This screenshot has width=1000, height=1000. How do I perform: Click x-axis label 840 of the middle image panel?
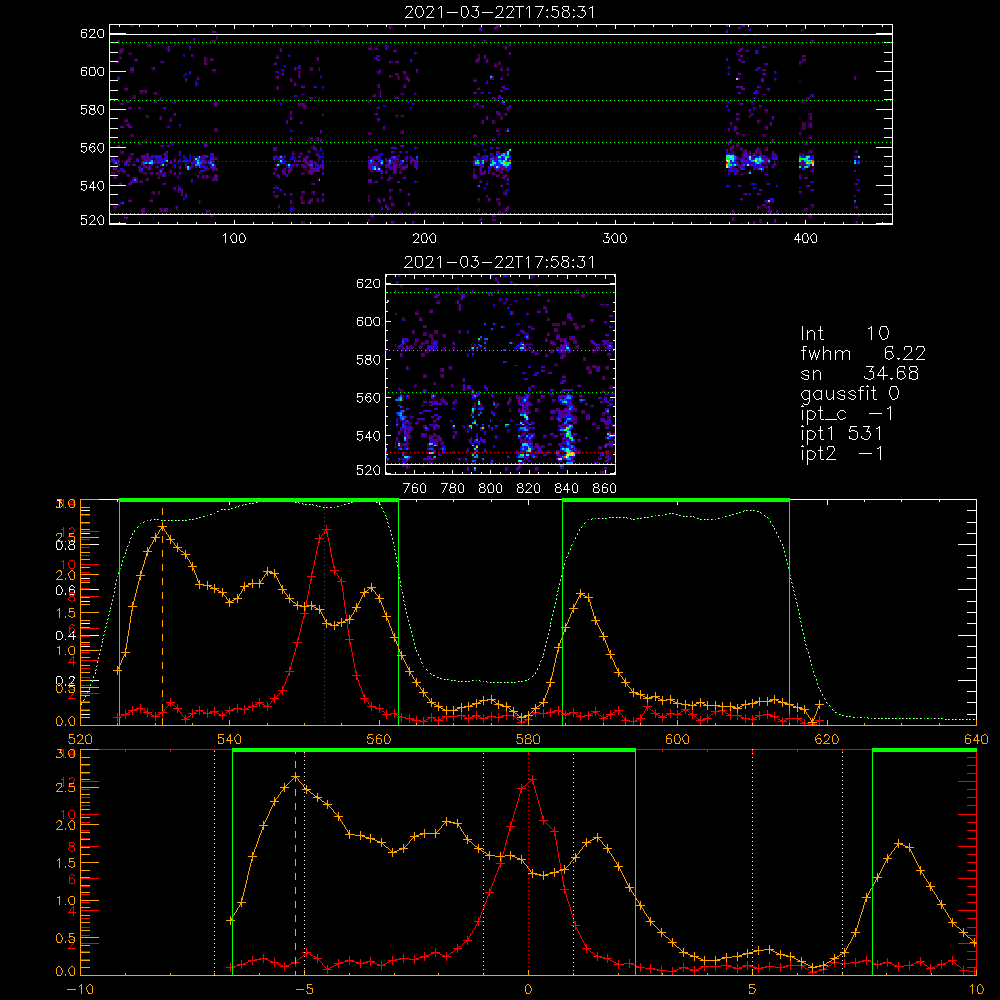point(566,489)
